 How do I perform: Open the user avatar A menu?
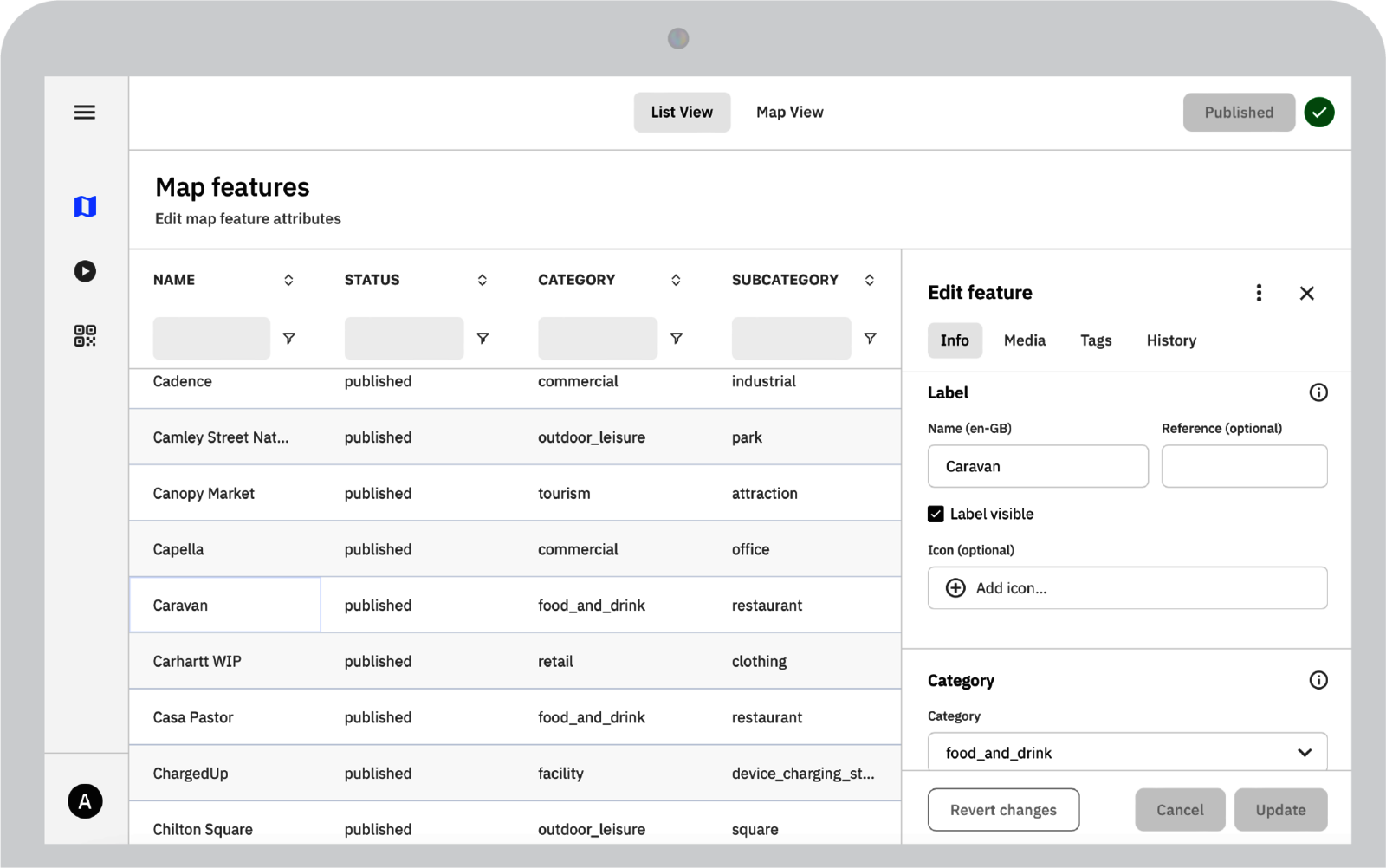click(85, 801)
